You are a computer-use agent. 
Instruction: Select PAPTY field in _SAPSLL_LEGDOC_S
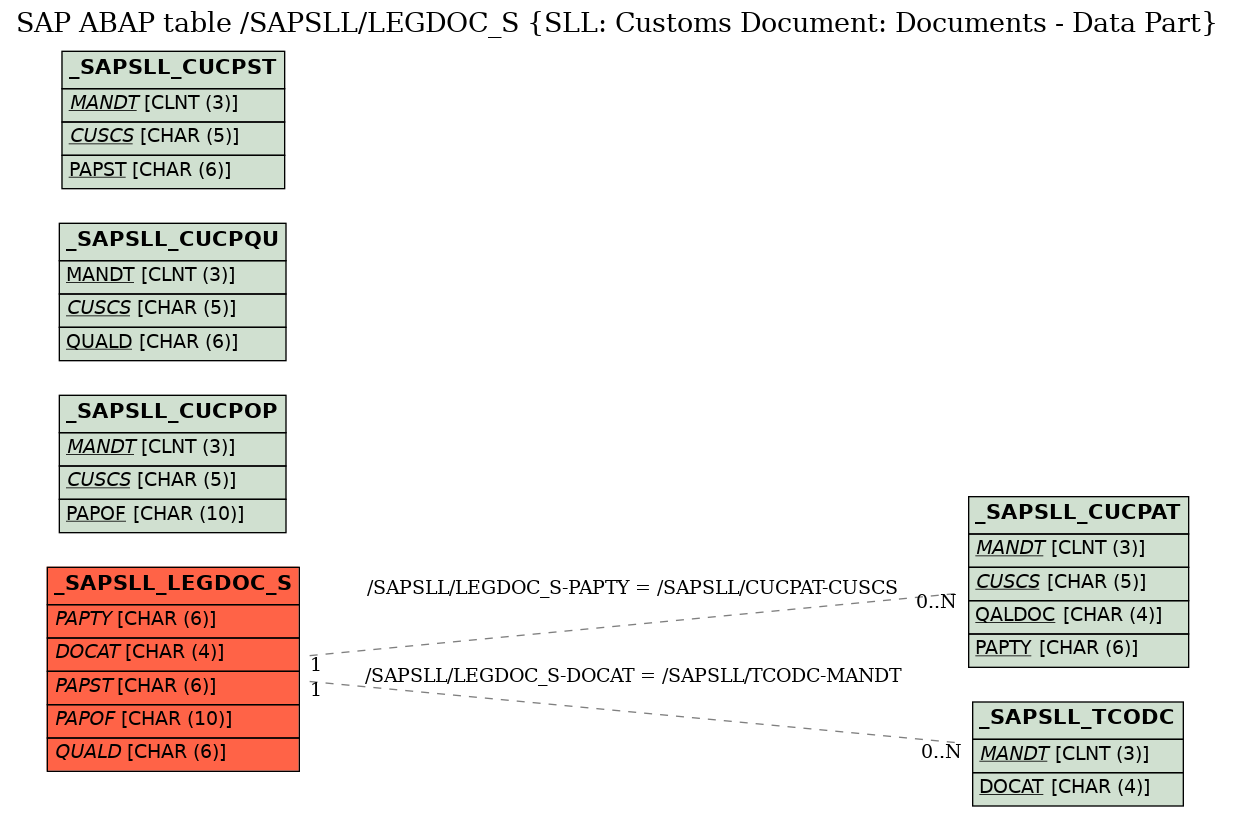(x=173, y=620)
